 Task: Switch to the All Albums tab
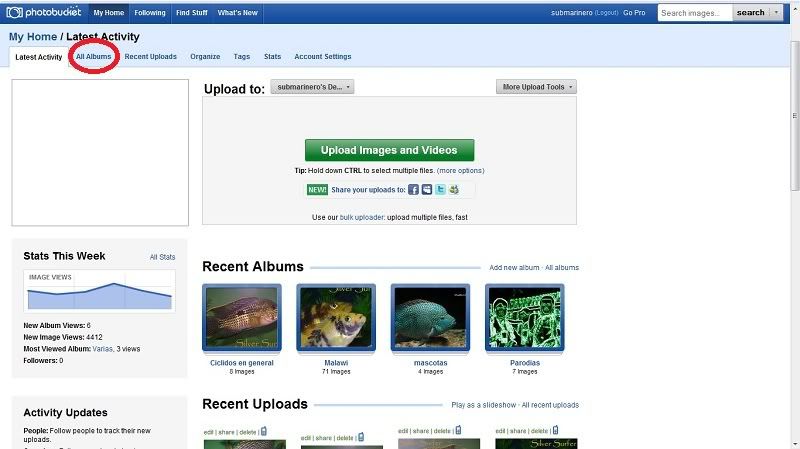click(94, 57)
